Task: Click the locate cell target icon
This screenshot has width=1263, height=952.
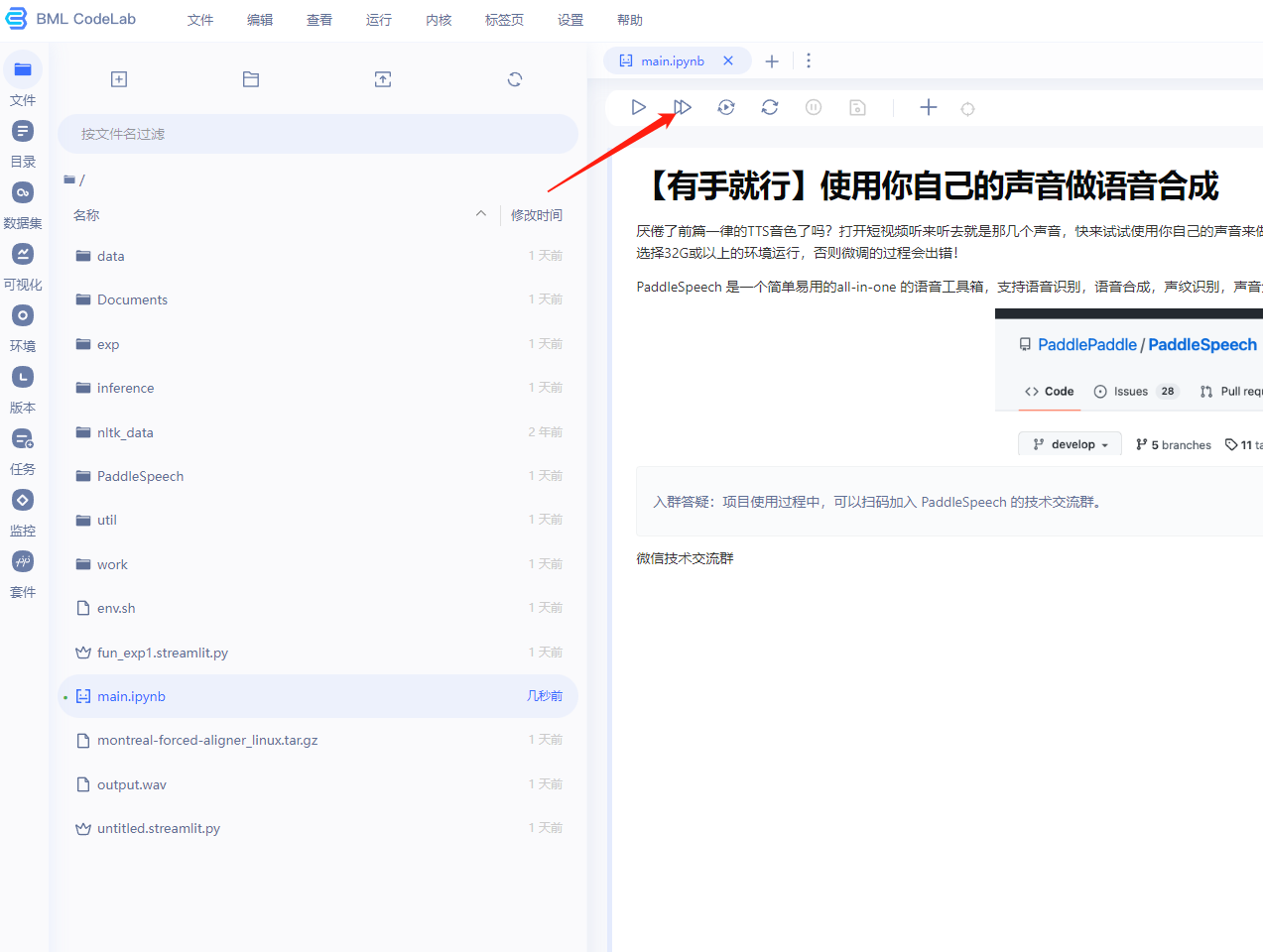Action: tap(968, 108)
